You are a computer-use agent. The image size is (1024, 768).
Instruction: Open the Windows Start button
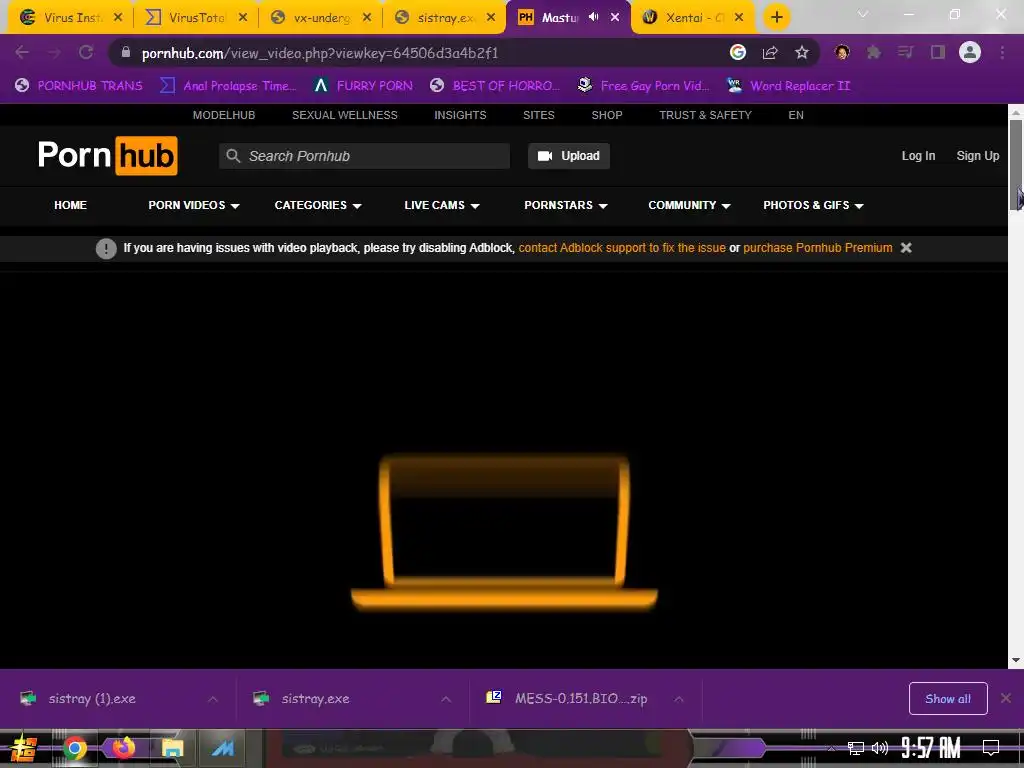[x=24, y=748]
